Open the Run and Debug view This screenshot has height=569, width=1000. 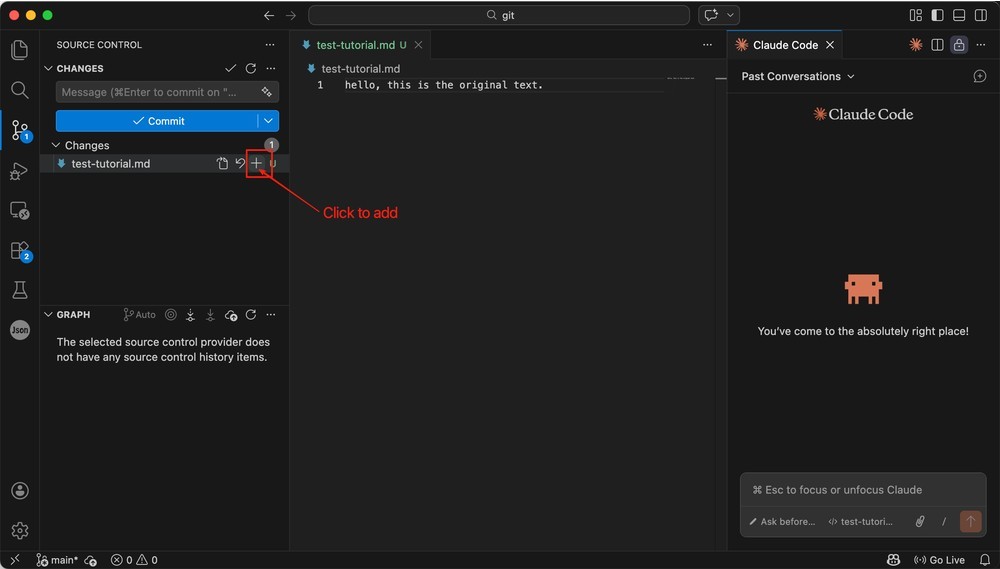click(x=20, y=170)
